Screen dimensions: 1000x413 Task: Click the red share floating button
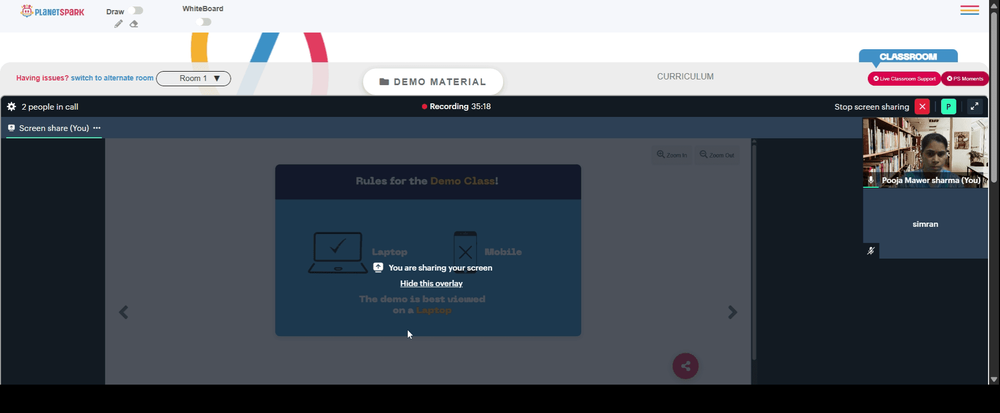(686, 366)
